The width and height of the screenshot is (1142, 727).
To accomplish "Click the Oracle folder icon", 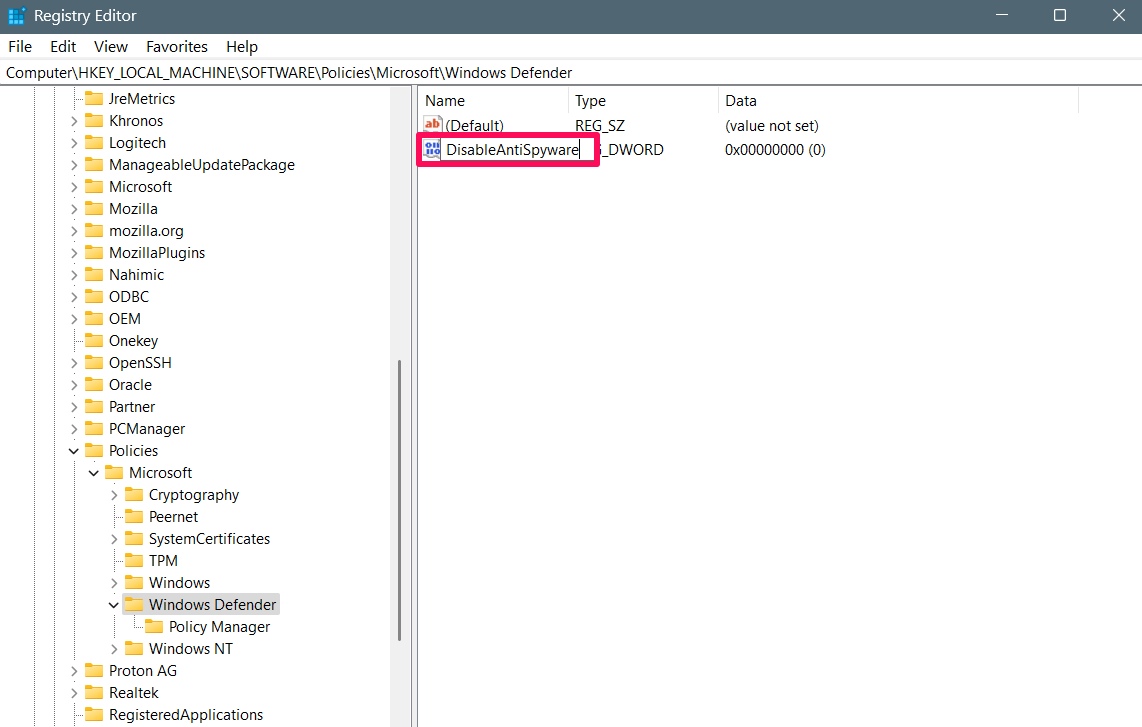I will point(94,385).
